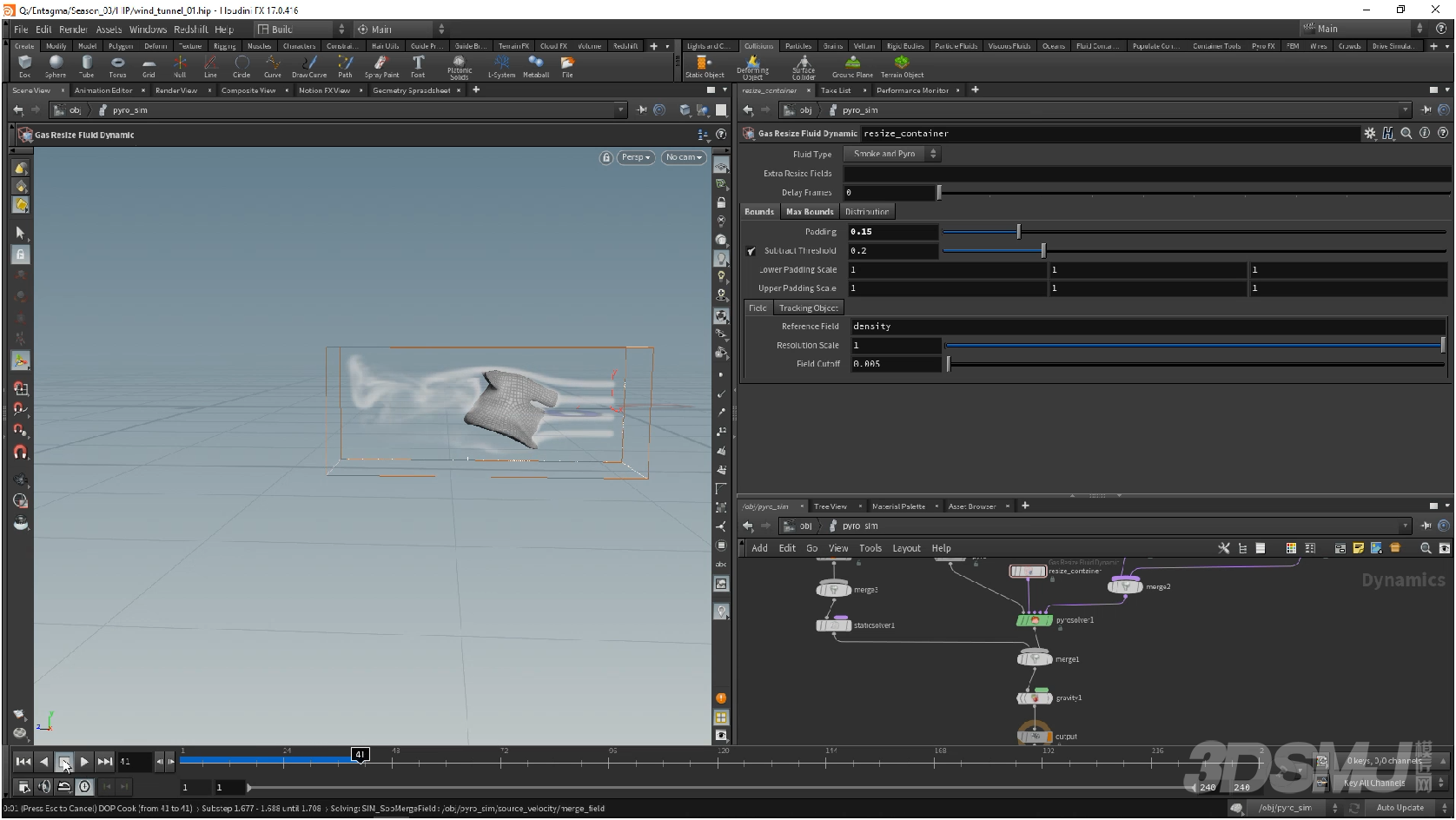The height and width of the screenshot is (820, 1456).
Task: Add a Terrain Object
Action: click(x=902, y=67)
